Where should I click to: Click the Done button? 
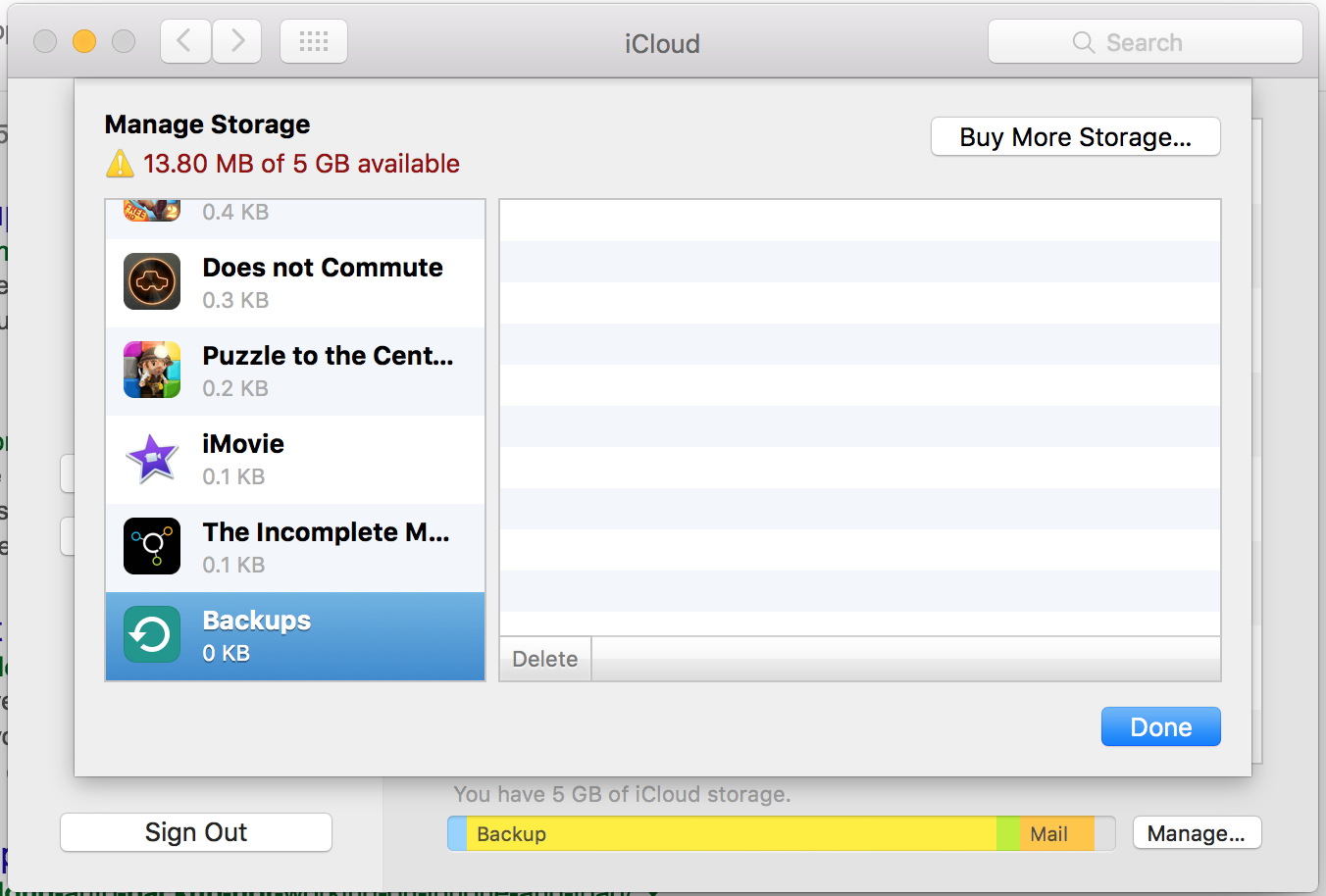pos(1161,727)
